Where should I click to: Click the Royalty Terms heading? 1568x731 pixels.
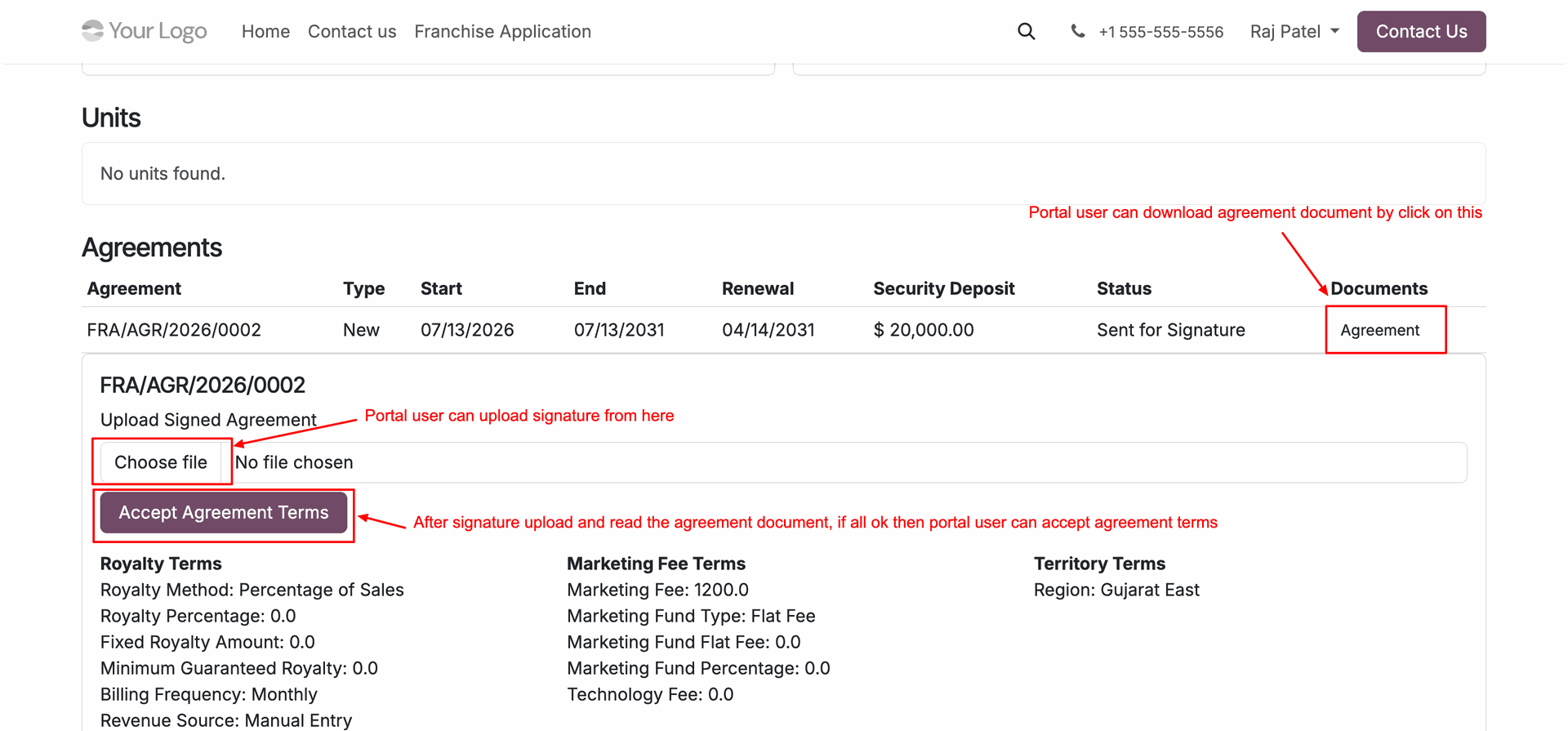click(161, 564)
